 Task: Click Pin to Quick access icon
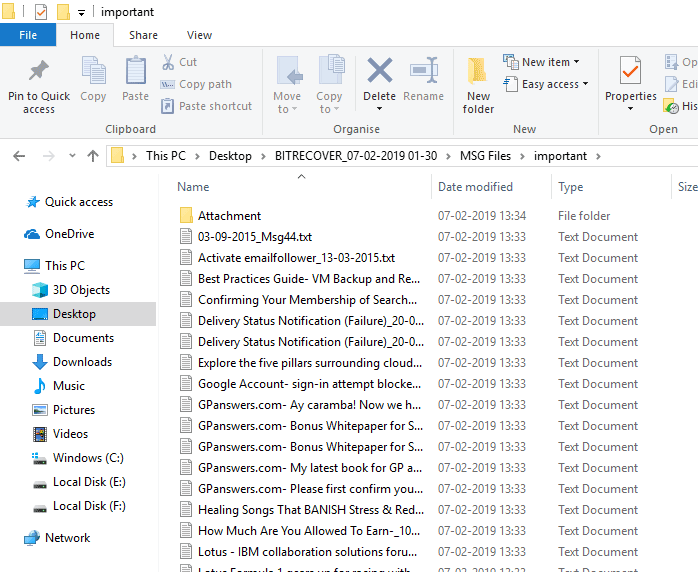tap(39, 71)
